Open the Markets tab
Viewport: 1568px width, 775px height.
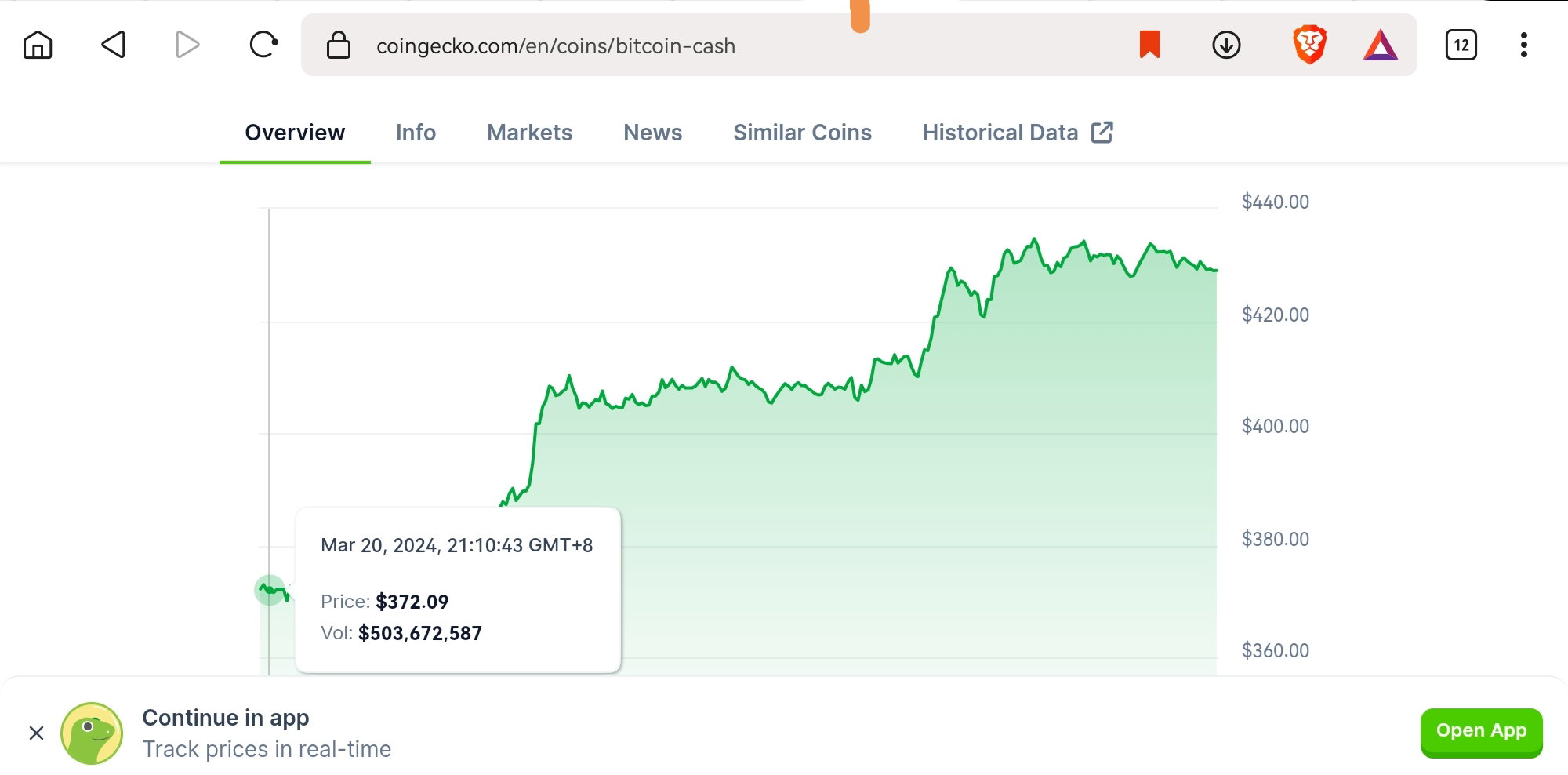point(530,133)
